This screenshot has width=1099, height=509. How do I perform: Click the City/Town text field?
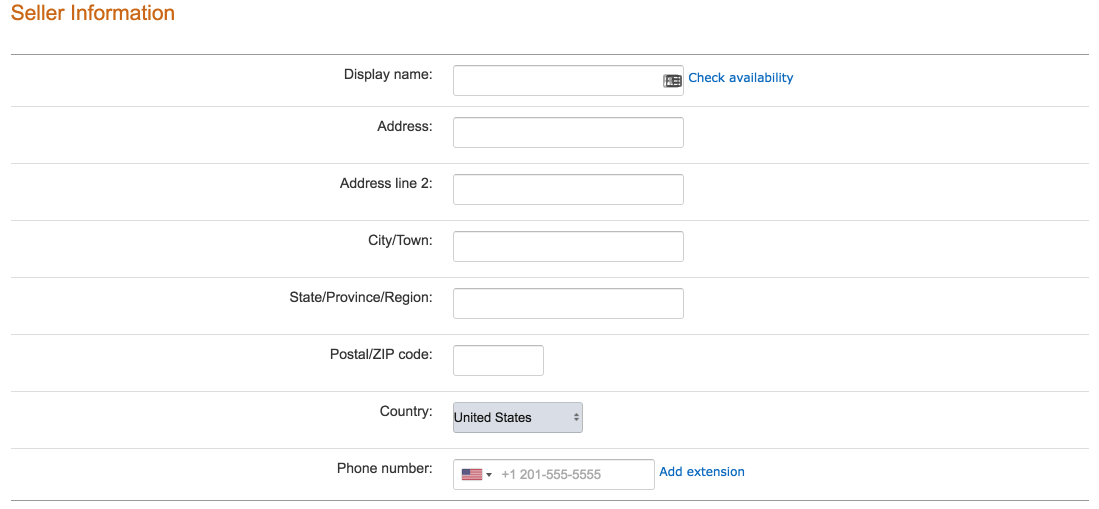pos(568,246)
